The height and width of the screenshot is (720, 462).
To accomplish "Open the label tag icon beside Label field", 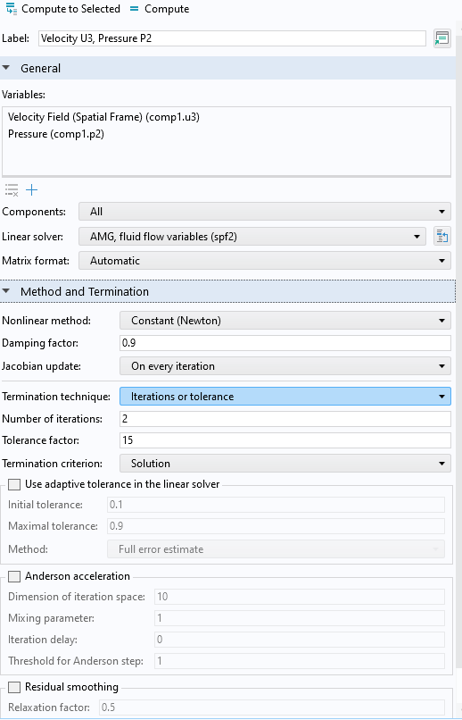I will coord(442,39).
